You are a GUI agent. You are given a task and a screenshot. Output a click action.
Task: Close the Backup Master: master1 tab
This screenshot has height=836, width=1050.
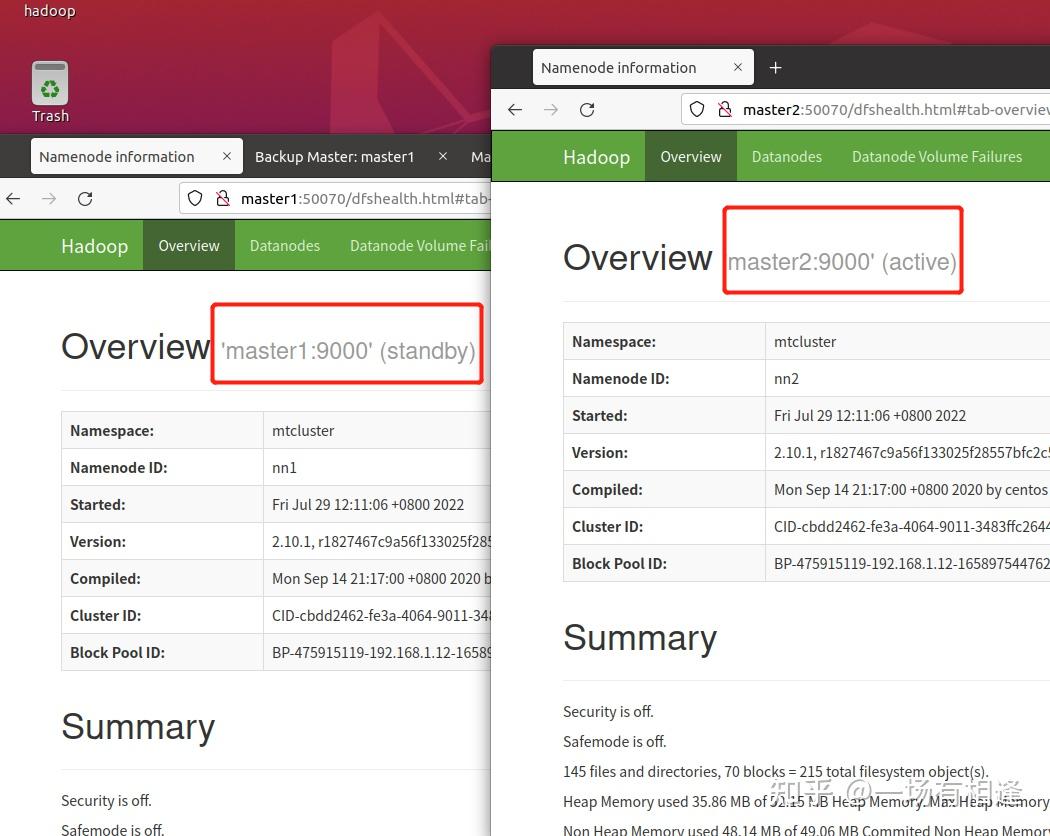(443, 156)
